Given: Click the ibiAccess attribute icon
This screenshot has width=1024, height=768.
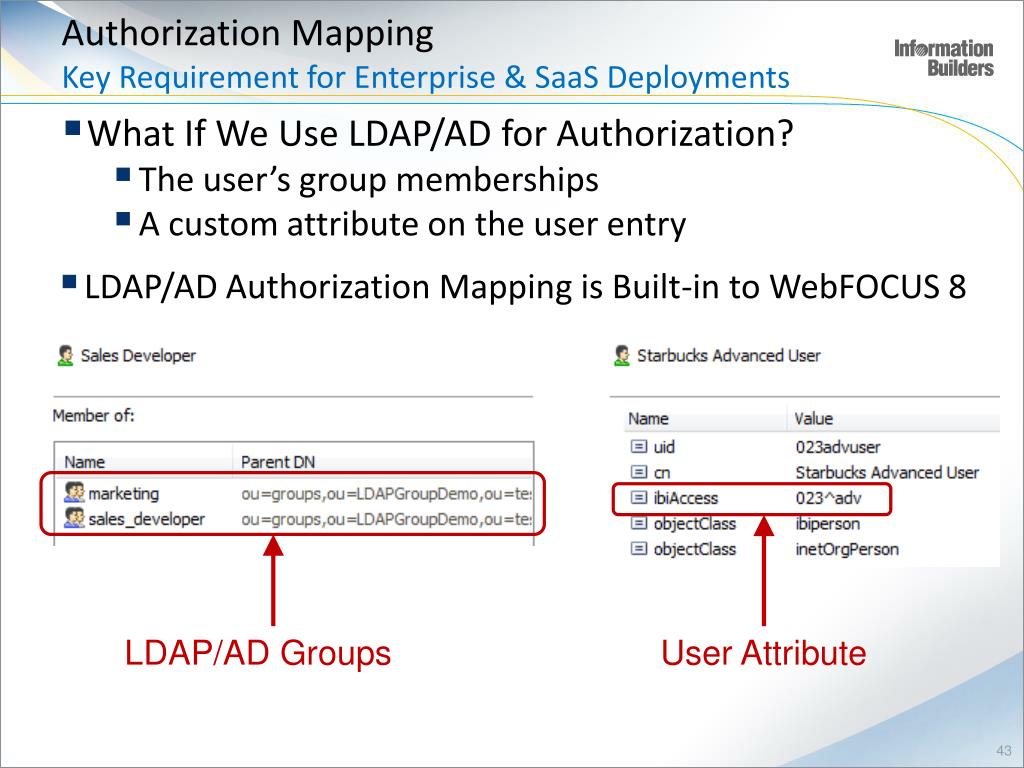Looking at the screenshot, I should click(639, 498).
